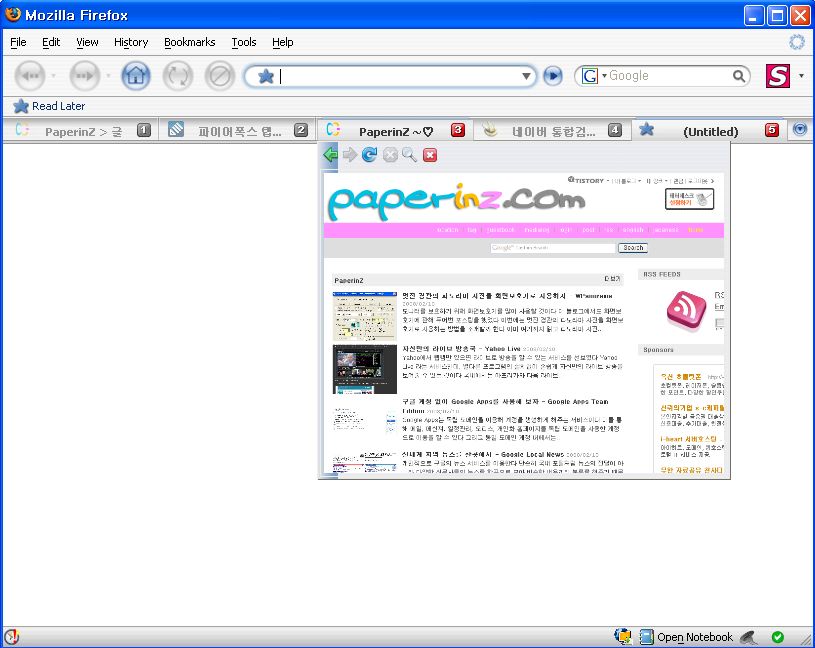Click the status bar icon at far left

pyautogui.click(x=11, y=637)
